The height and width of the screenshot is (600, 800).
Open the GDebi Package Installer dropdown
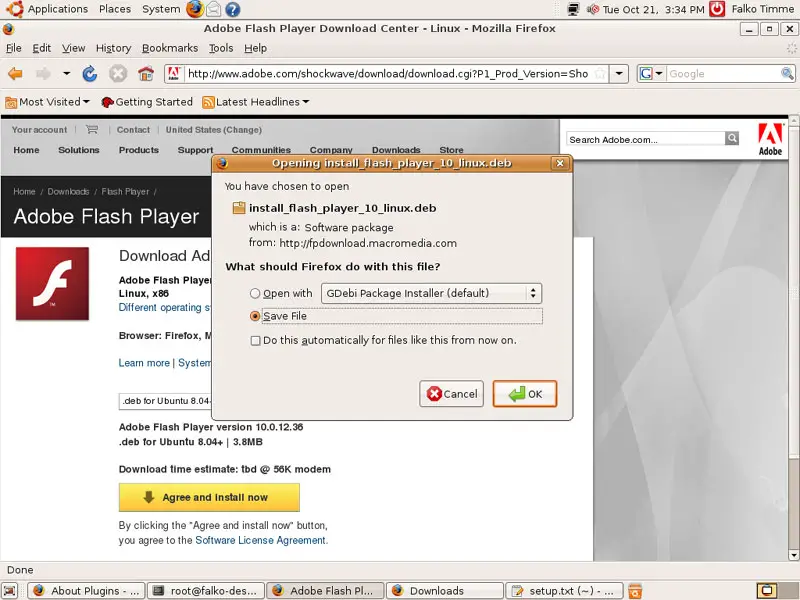(431, 293)
